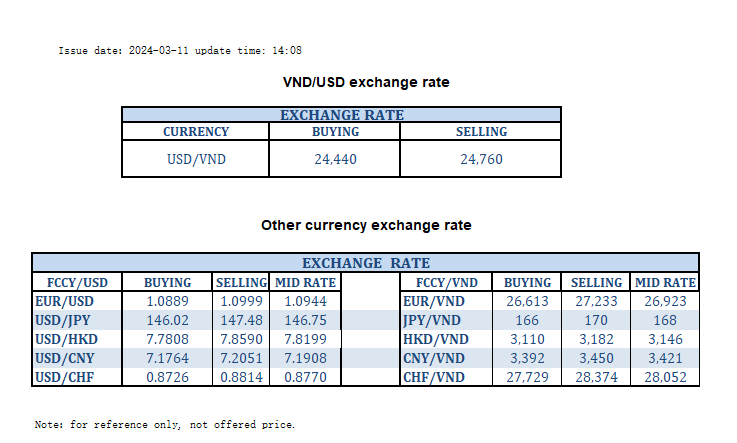Click the USD/VND selling rate 24,760
This screenshot has height=443, width=737.
tap(481, 159)
